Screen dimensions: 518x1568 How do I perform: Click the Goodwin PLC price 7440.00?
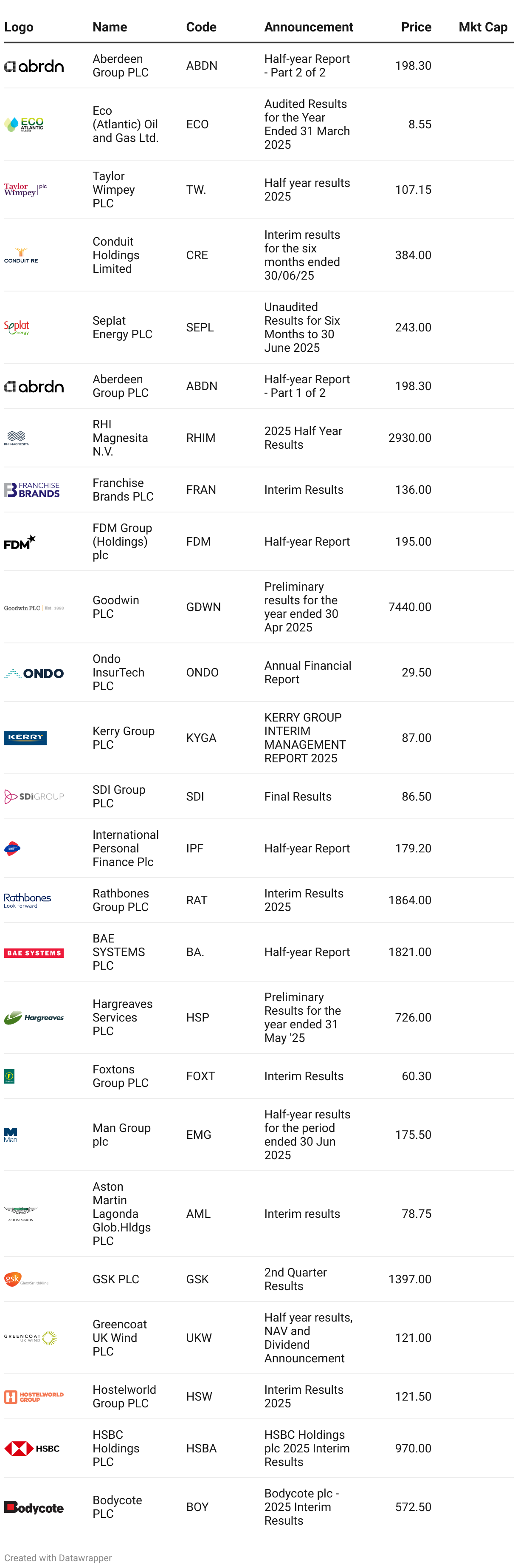(x=410, y=607)
